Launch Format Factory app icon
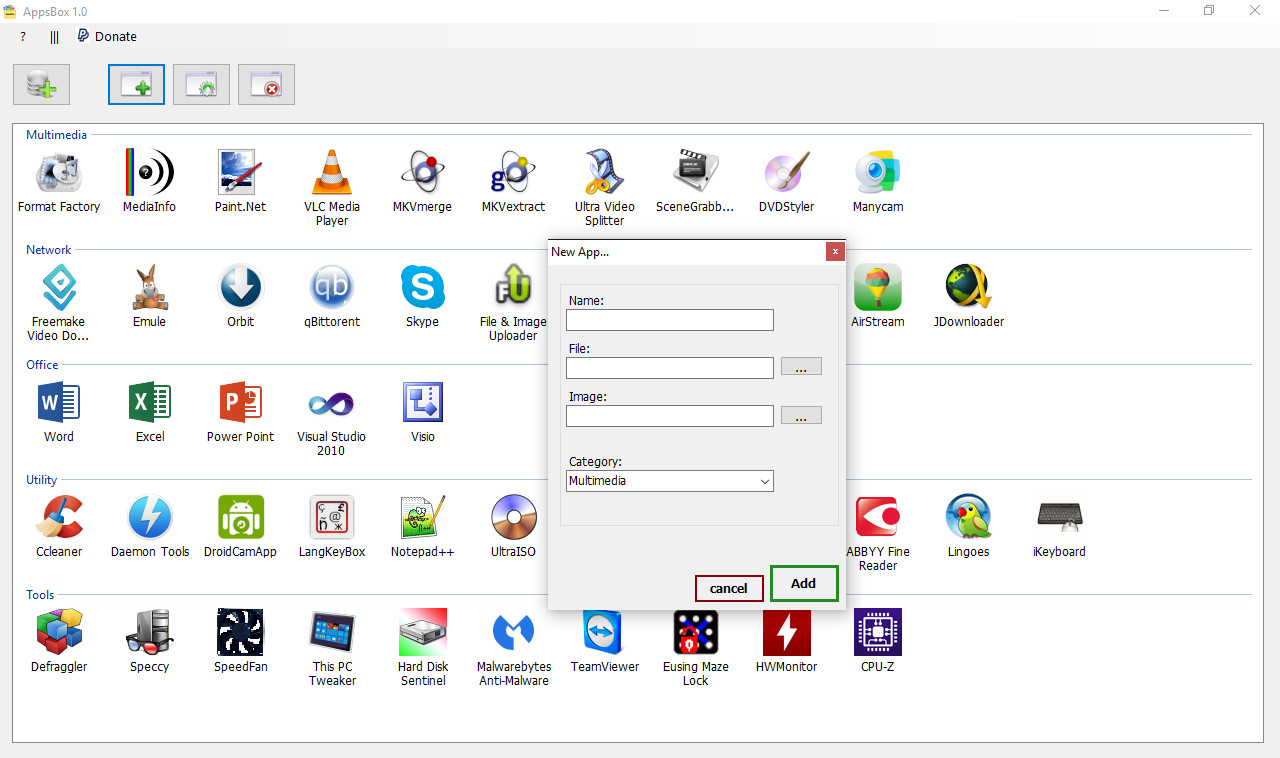Screen dimensions: 1280x758 [59, 173]
